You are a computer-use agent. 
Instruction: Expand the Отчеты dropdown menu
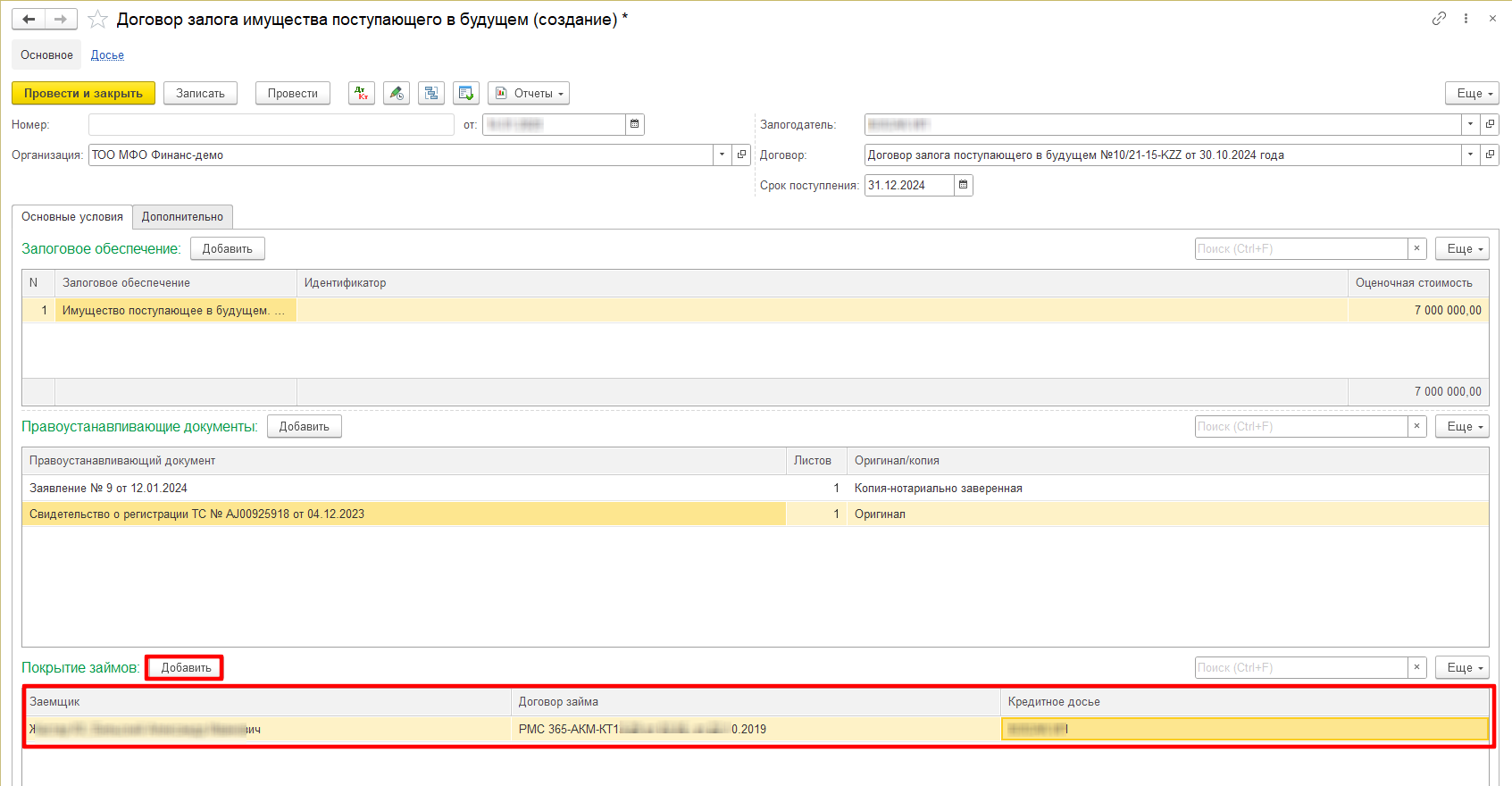pos(529,93)
